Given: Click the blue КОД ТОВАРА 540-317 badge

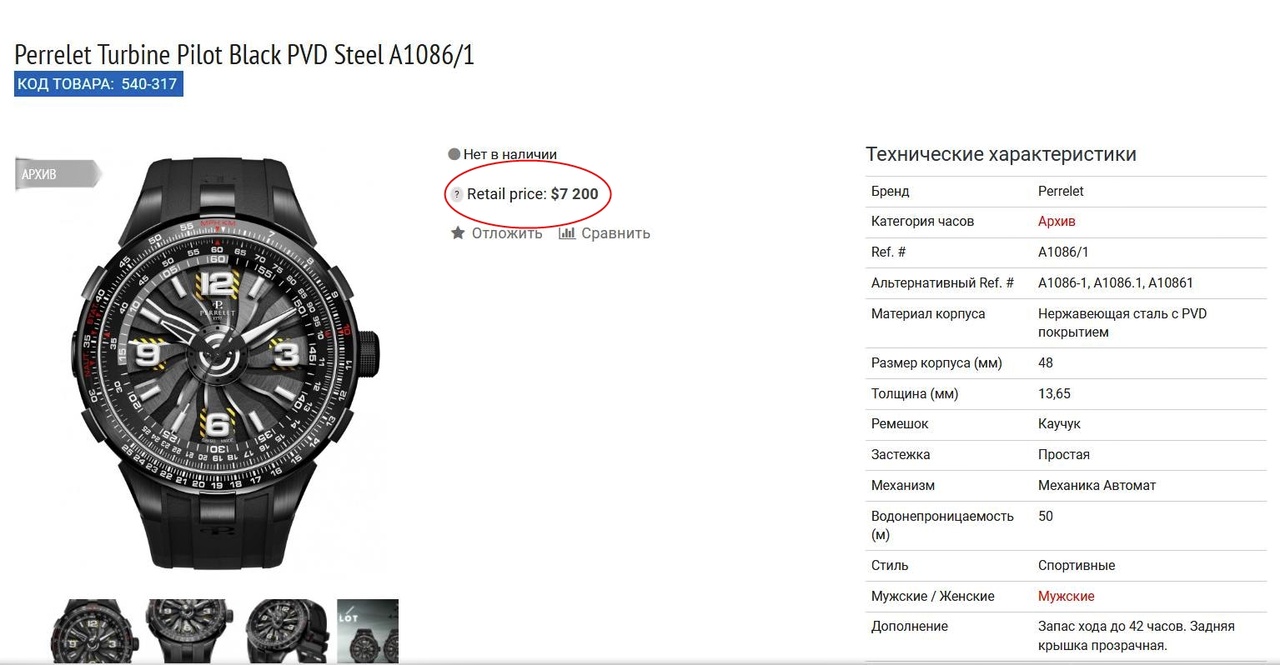Looking at the screenshot, I should 98,84.
